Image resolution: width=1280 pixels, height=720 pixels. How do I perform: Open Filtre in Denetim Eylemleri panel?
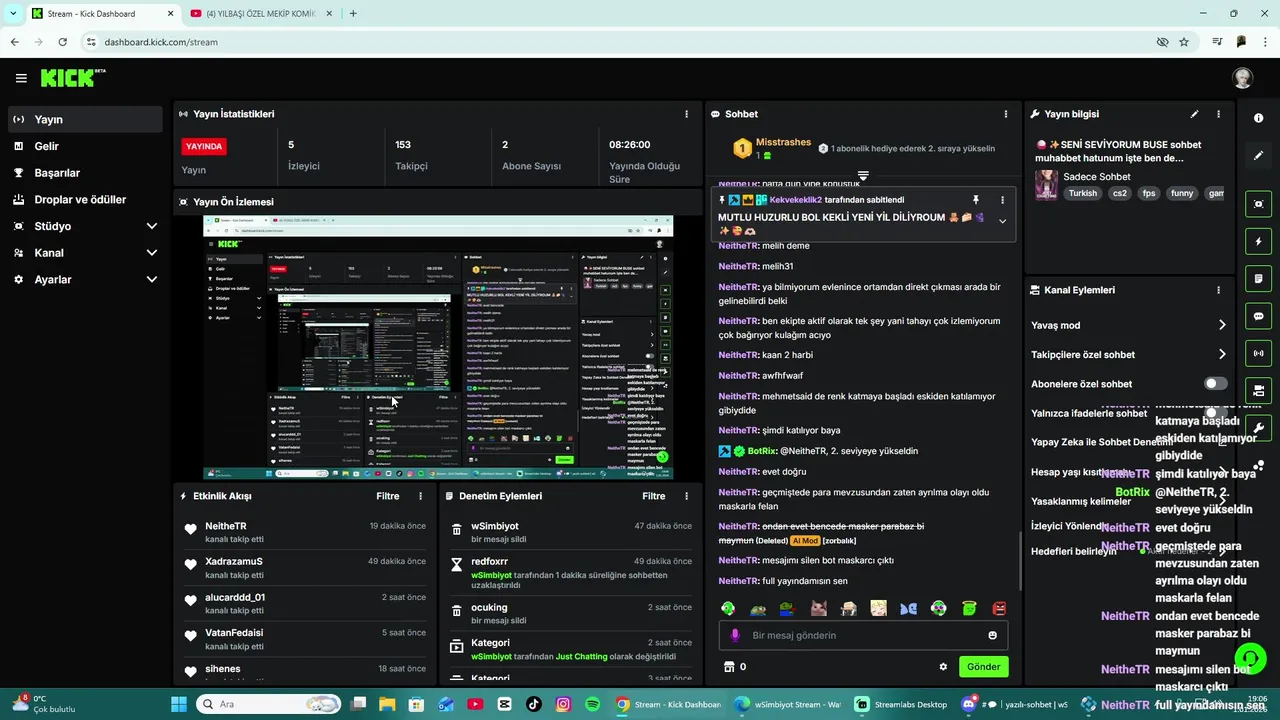point(654,496)
